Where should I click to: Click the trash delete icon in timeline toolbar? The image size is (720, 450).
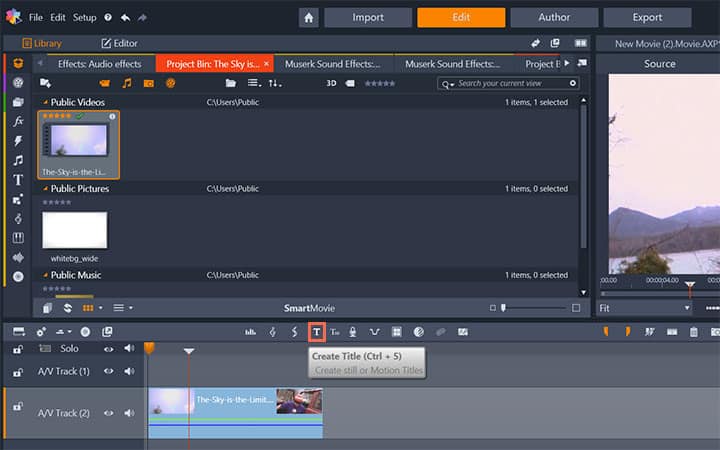coord(693,331)
